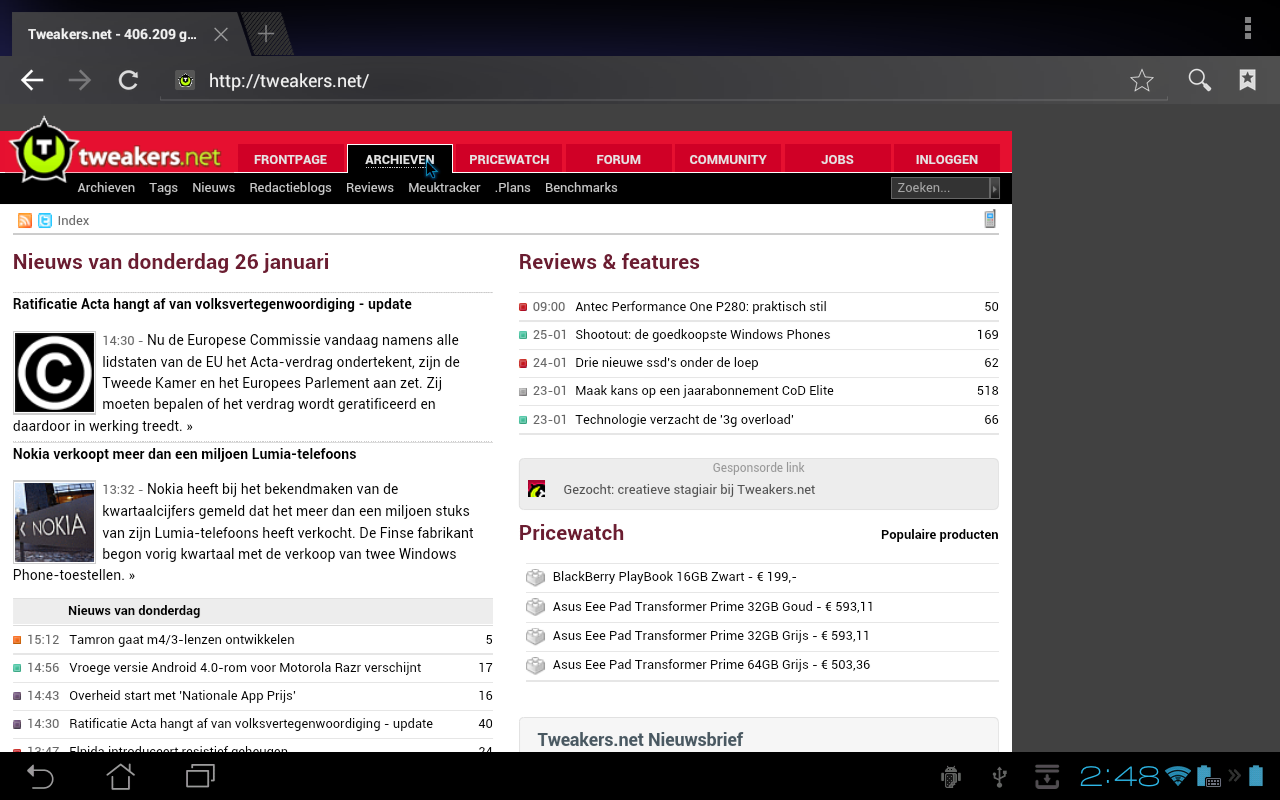Go back using the browser back arrow
This screenshot has width=1280, height=800.
coord(33,81)
